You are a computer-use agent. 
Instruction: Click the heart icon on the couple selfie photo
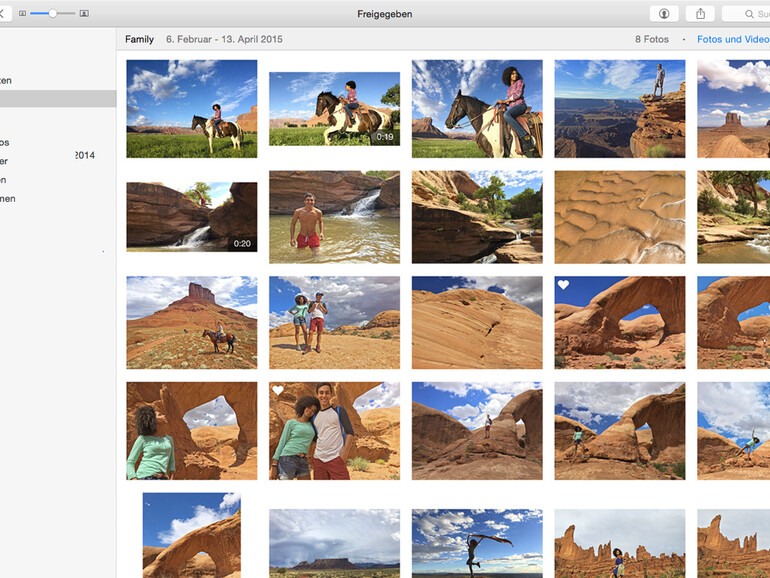click(x=278, y=390)
